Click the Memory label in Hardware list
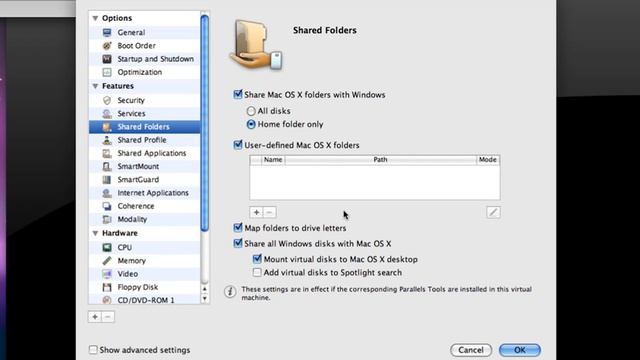 (131, 260)
